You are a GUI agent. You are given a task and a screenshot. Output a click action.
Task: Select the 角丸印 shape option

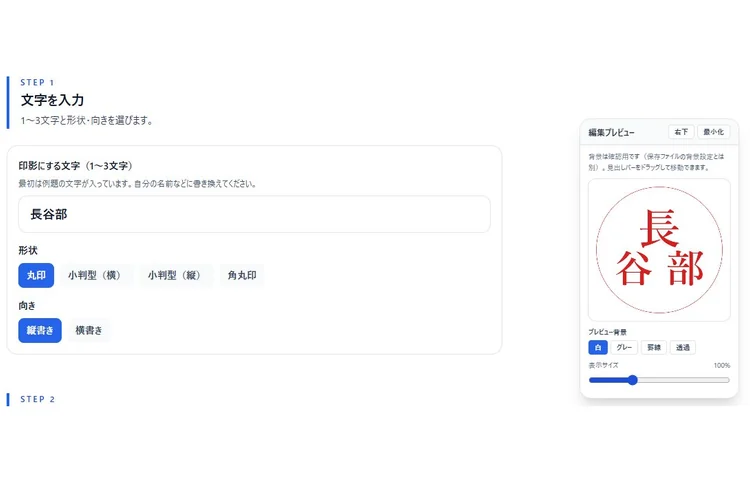(242, 275)
